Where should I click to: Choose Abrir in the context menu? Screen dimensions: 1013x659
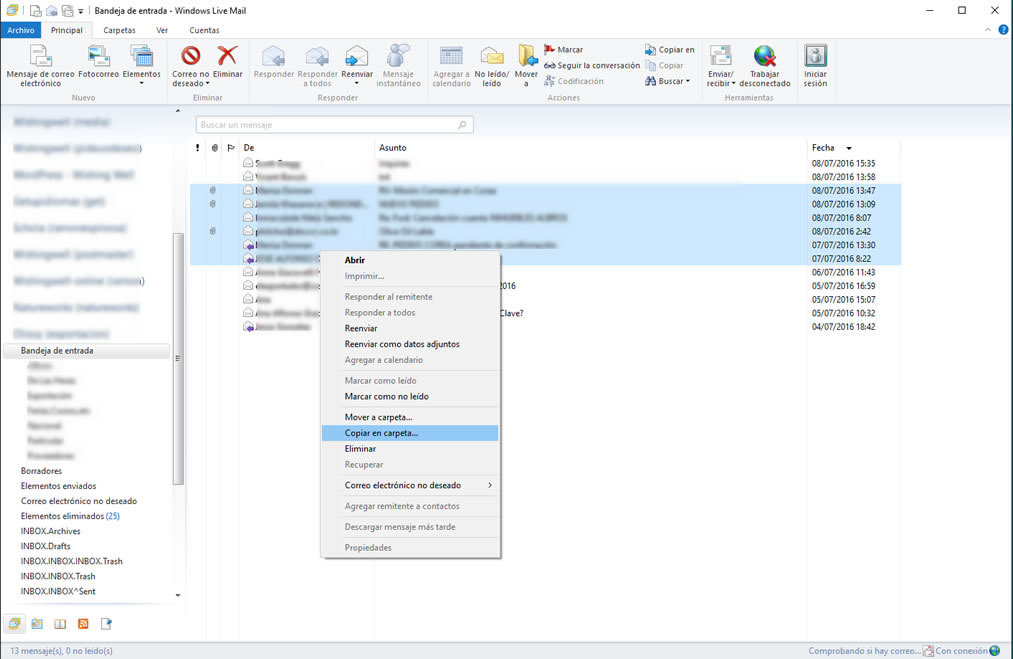pos(410,260)
